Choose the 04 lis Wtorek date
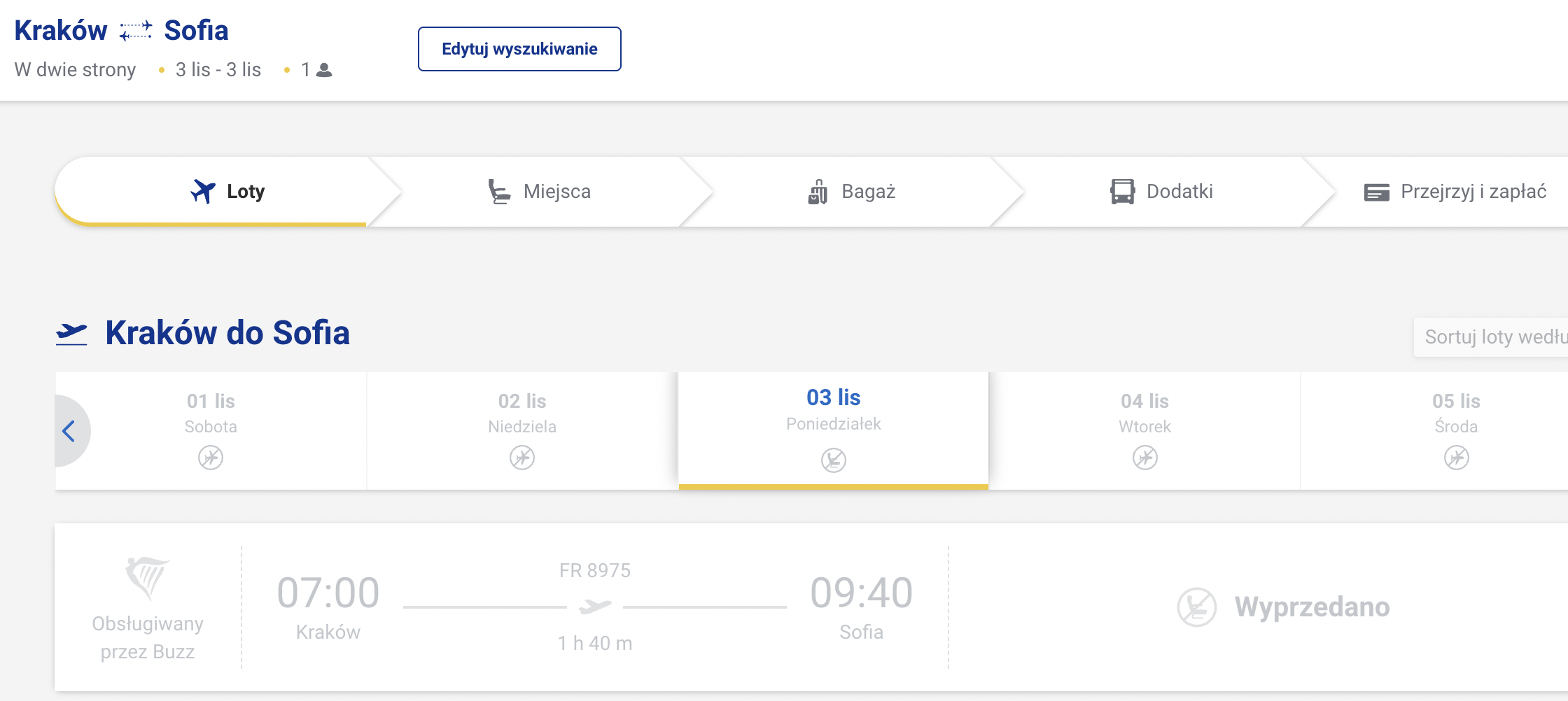The width and height of the screenshot is (1568, 701). coord(1144,431)
